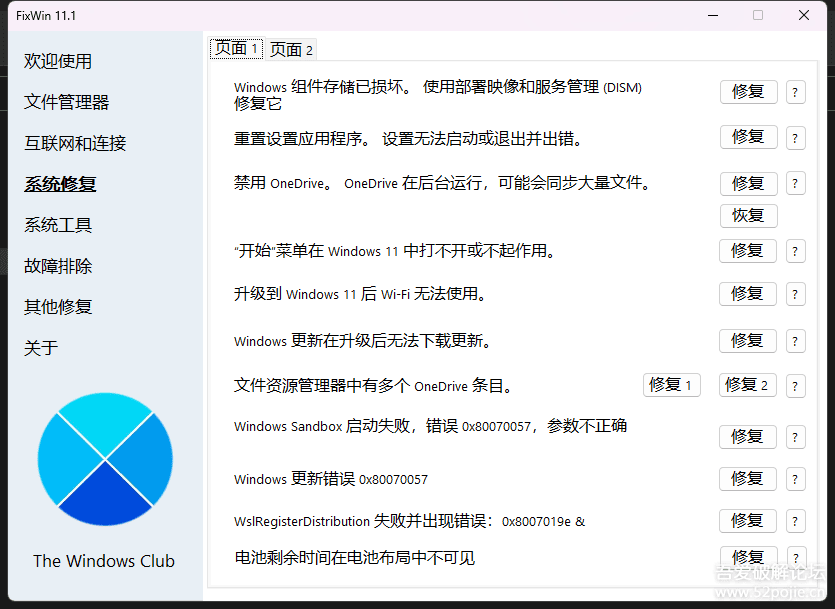Open help for disabling OneDrive
835x609 pixels.
[795, 184]
